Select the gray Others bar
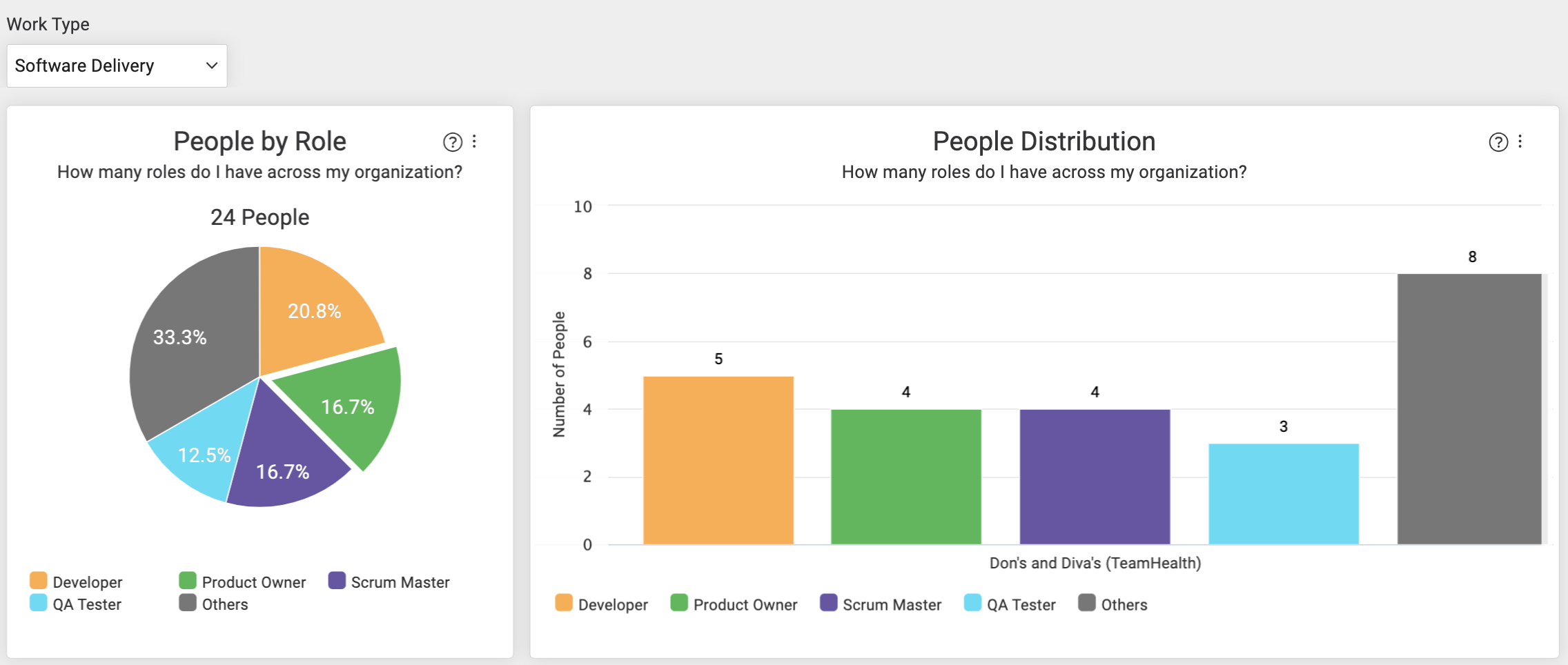Viewport: 1568px width, 665px height. [1469, 409]
